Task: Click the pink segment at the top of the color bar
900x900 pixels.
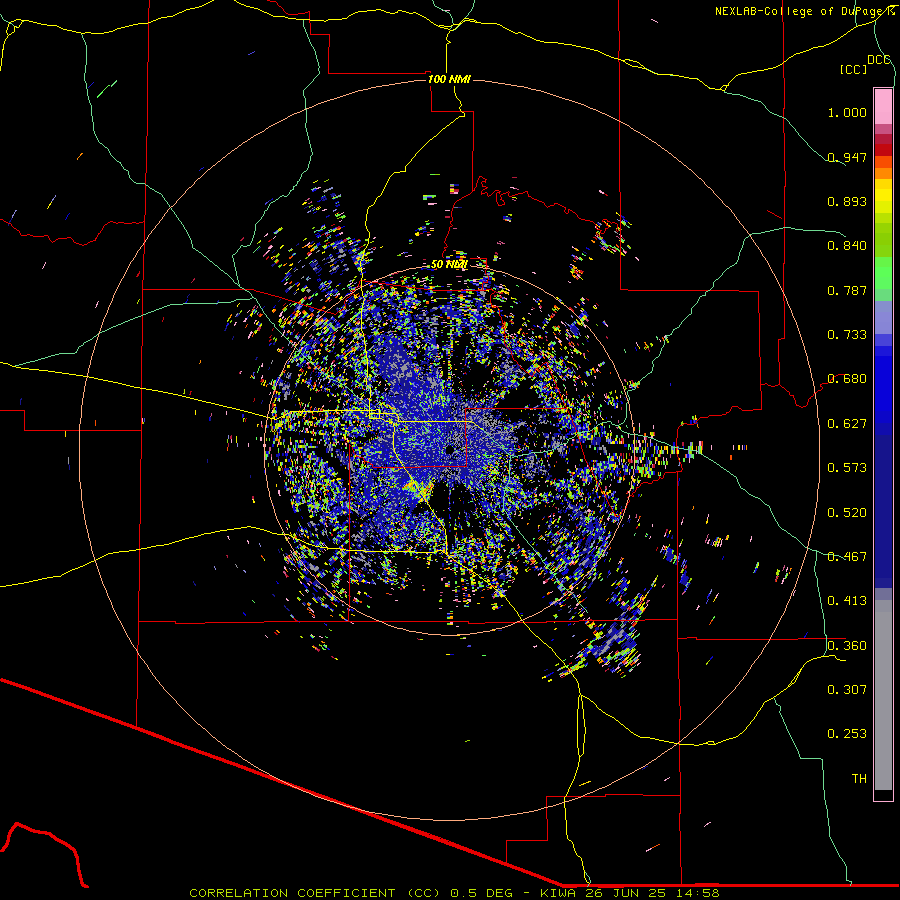Action: tap(883, 107)
